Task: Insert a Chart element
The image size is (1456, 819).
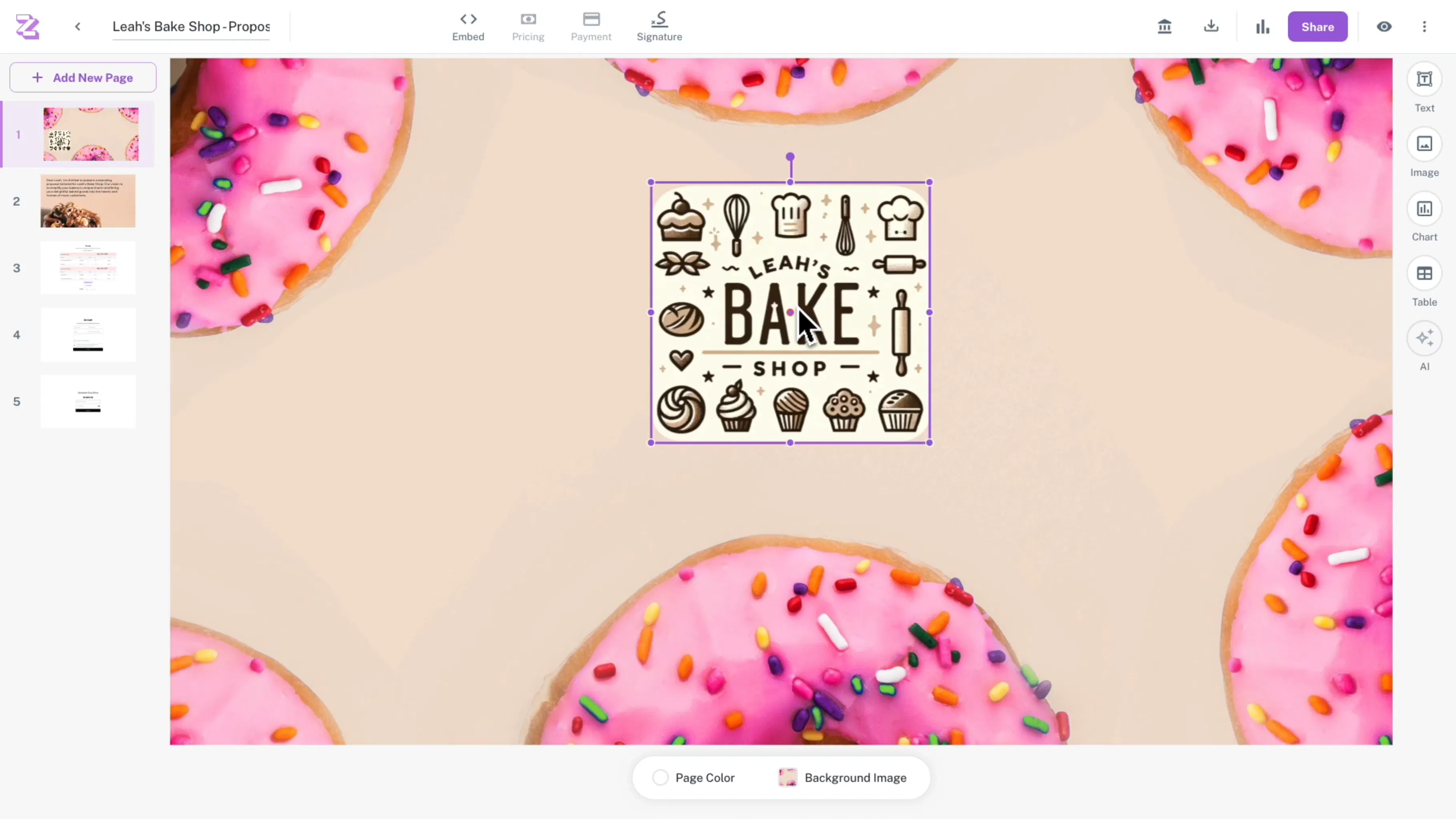Action: pyautogui.click(x=1424, y=217)
